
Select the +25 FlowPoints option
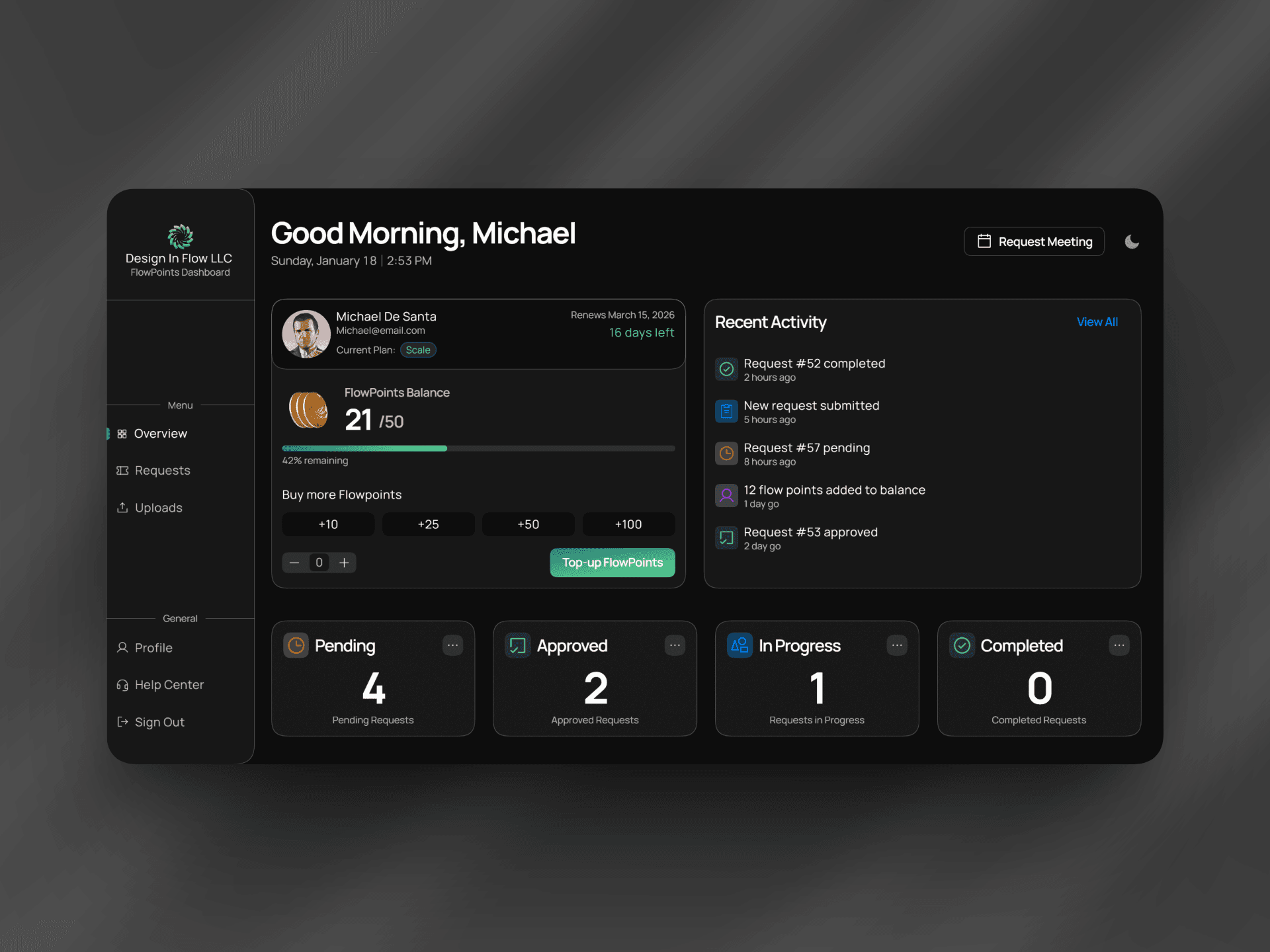[428, 524]
